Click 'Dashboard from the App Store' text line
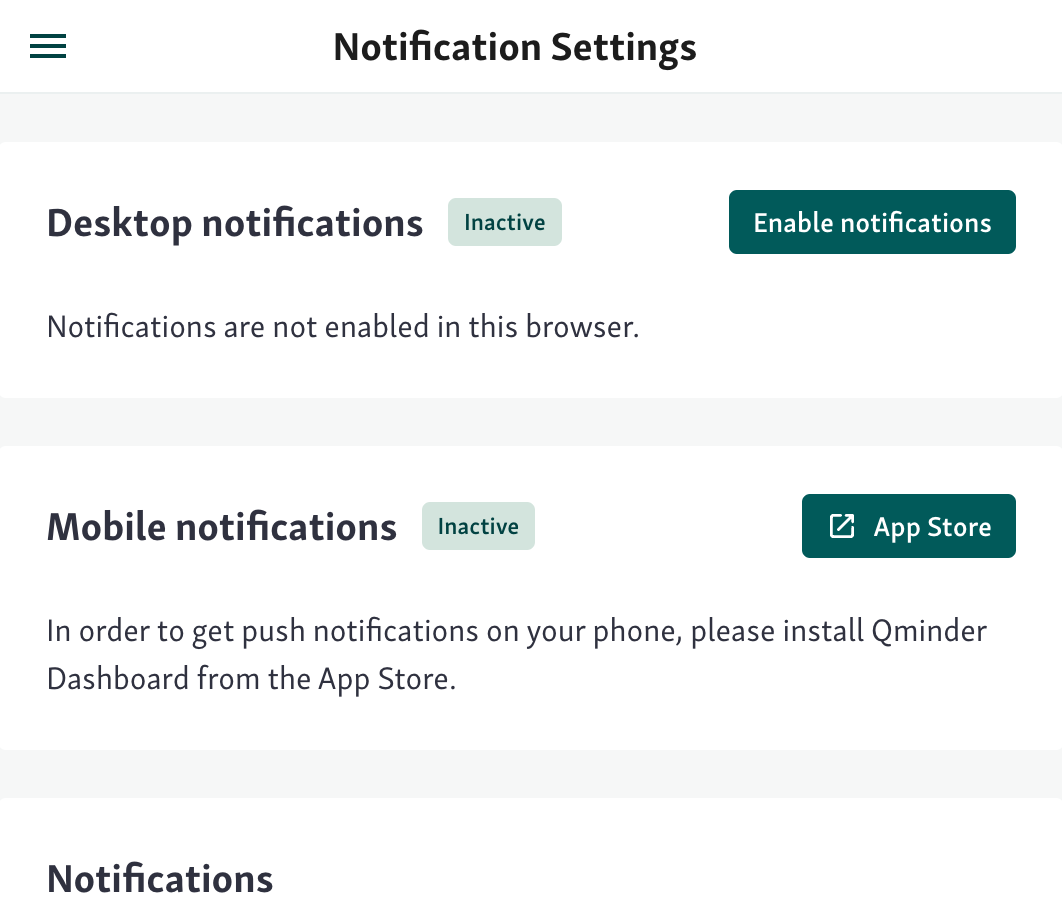Viewport: 1062px width, 906px height. (x=251, y=679)
